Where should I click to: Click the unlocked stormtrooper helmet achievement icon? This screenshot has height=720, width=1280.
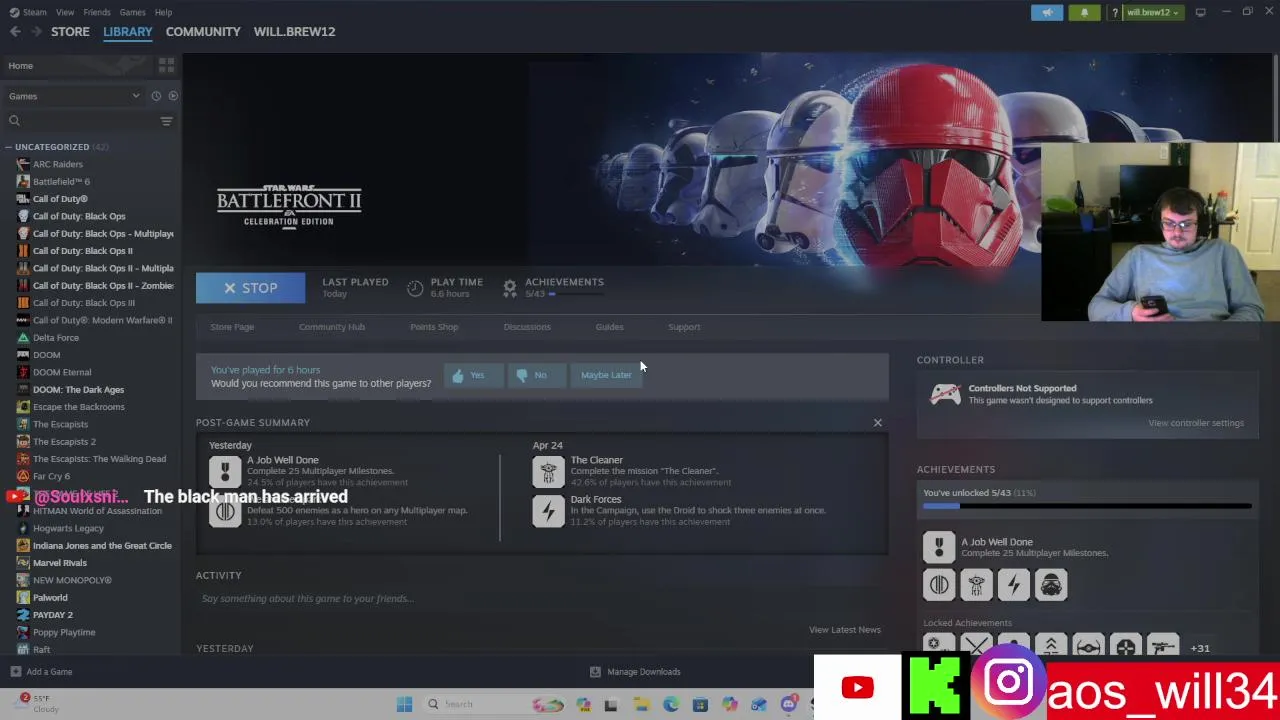point(1051,585)
